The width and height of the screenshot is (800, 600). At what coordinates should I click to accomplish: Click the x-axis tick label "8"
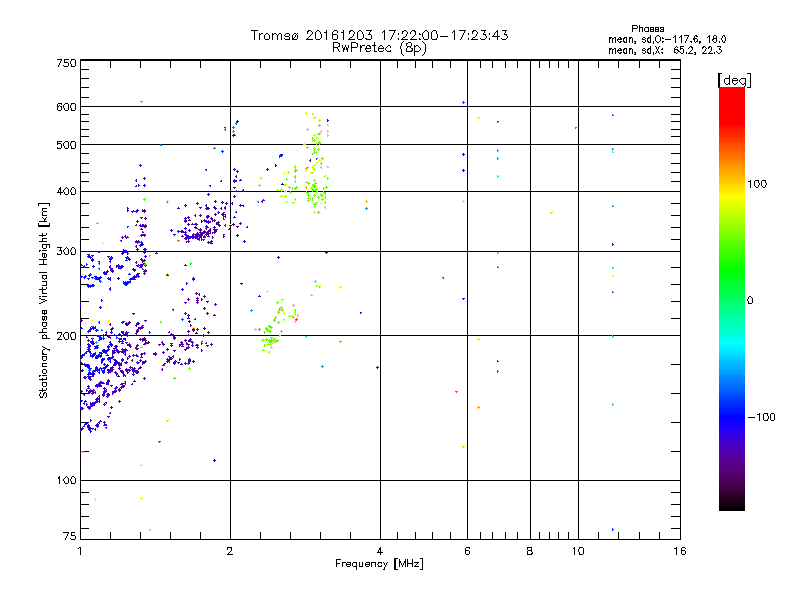coord(530,551)
